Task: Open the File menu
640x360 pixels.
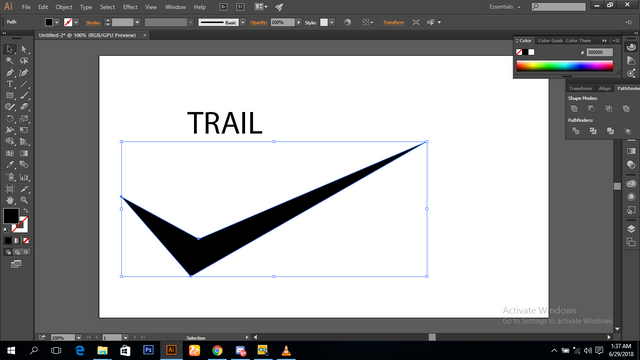Action: (x=26, y=7)
